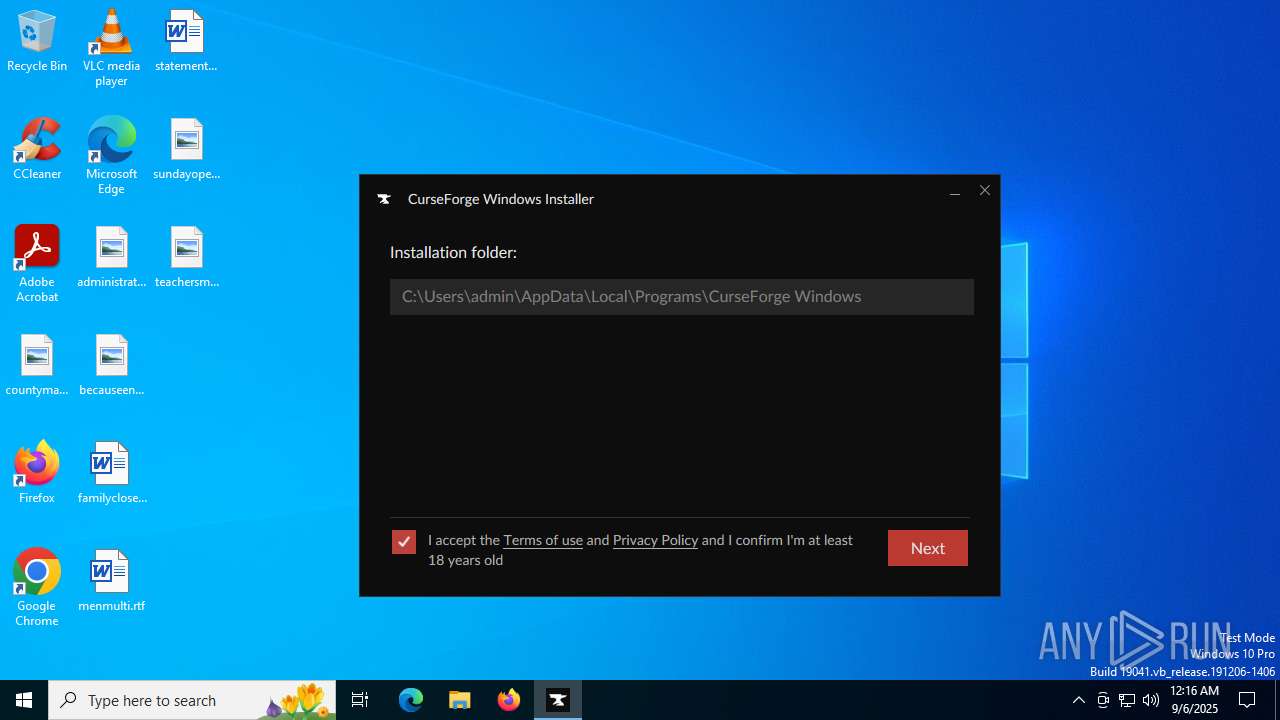Open the Privacy Policy link

coord(655,540)
